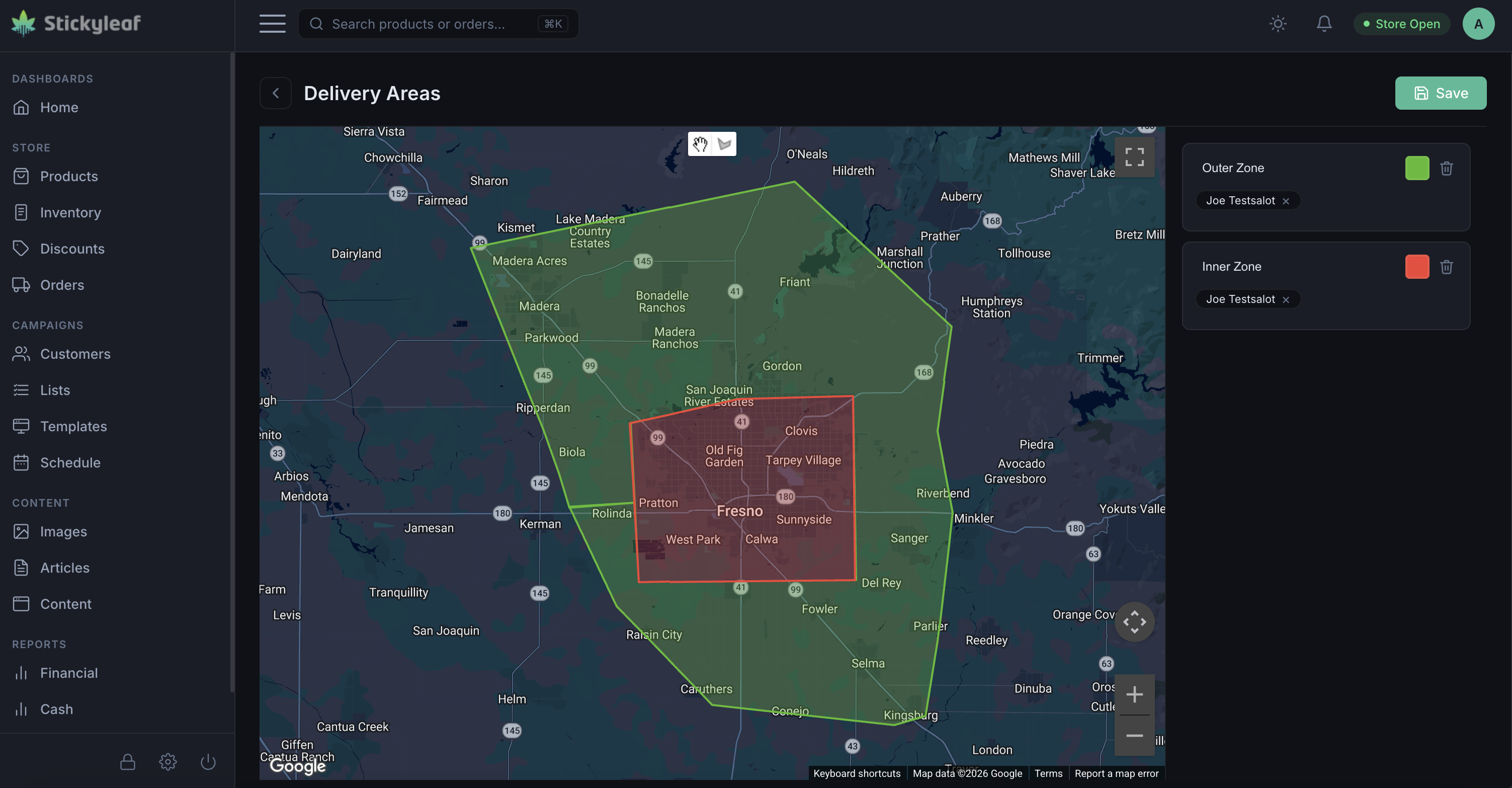Image resolution: width=1512 pixels, height=788 pixels.
Task: Toggle the light mode sun icon
Action: (1278, 24)
